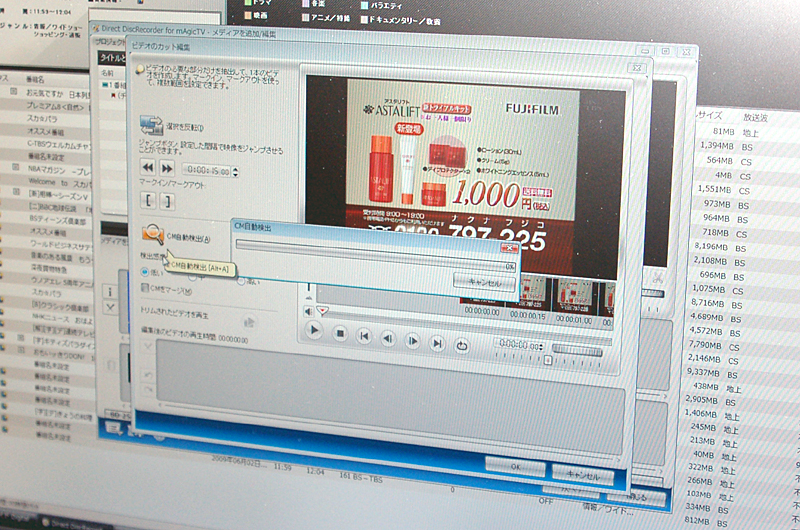Jump backward with the rewind jump button
The width and height of the screenshot is (800, 530).
(x=148, y=167)
